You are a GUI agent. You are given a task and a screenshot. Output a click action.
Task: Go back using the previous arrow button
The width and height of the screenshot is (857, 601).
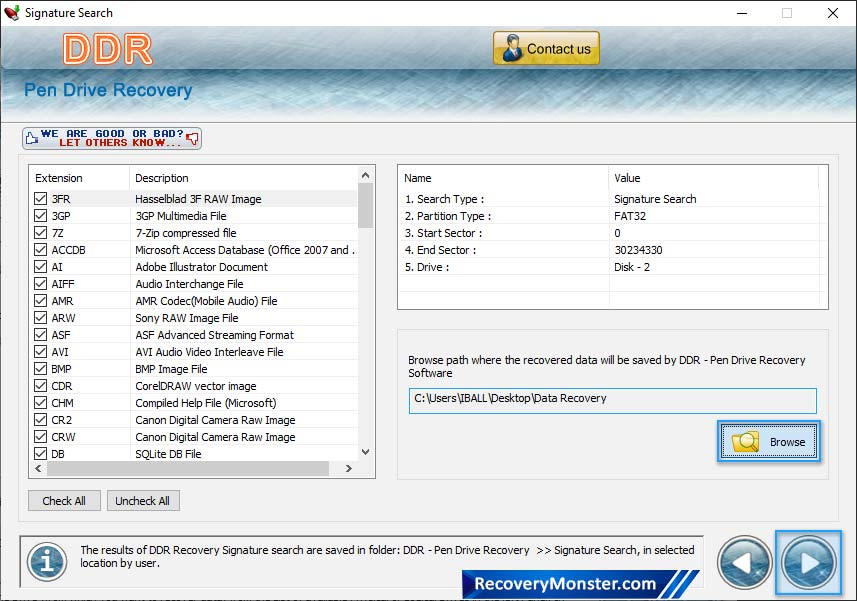(x=744, y=563)
